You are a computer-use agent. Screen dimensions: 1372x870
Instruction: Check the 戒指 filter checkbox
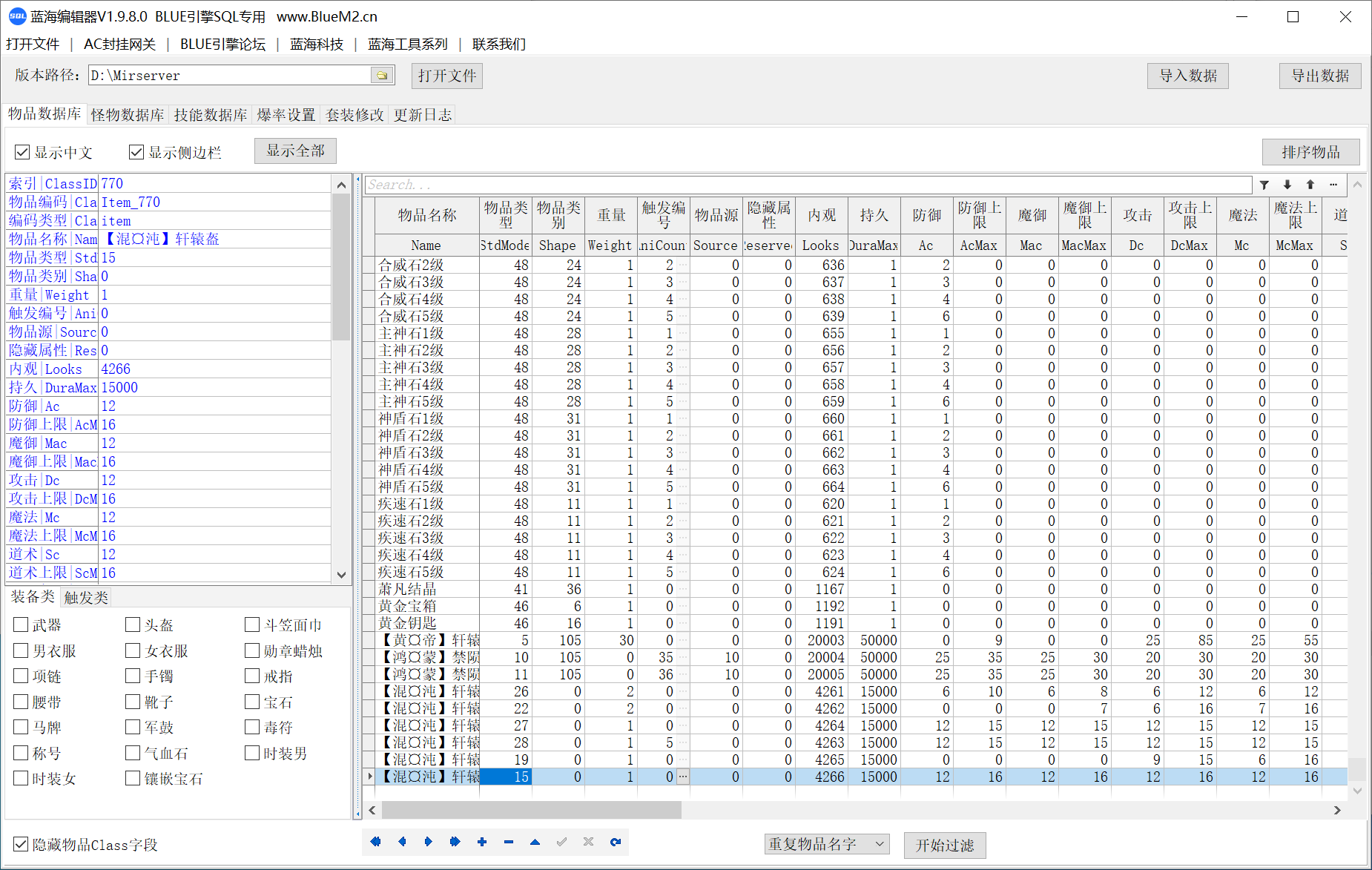(x=252, y=676)
